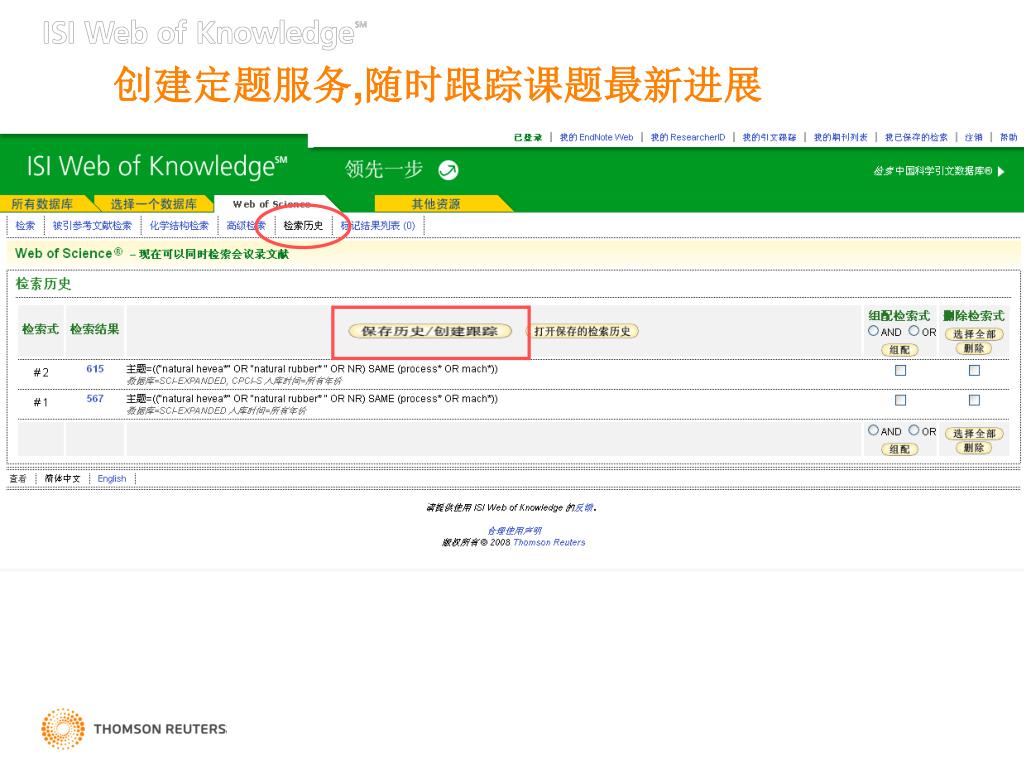Click the #2 search query text
This screenshot has height=768, width=1024.
pyautogui.click(x=312, y=369)
